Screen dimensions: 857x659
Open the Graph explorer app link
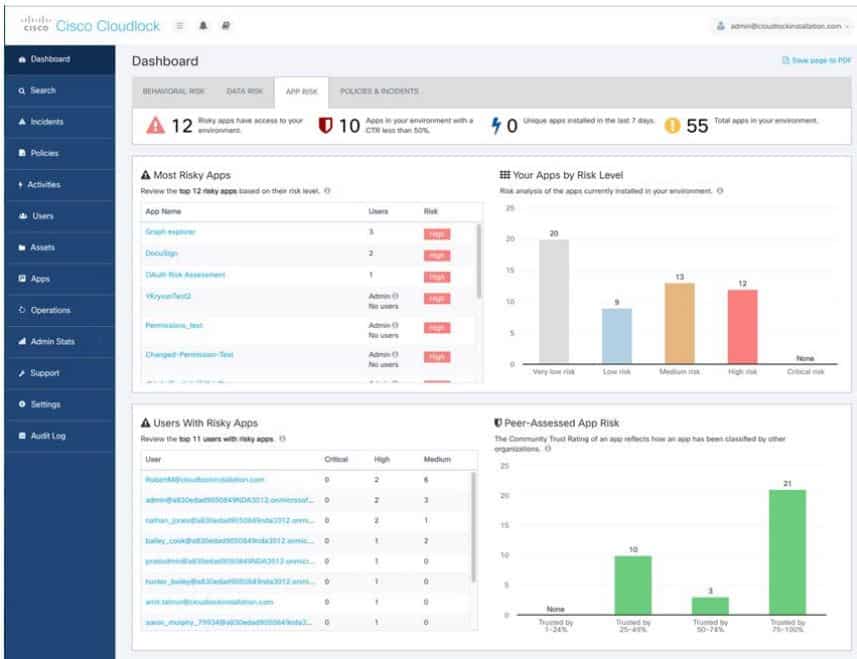tap(170, 232)
